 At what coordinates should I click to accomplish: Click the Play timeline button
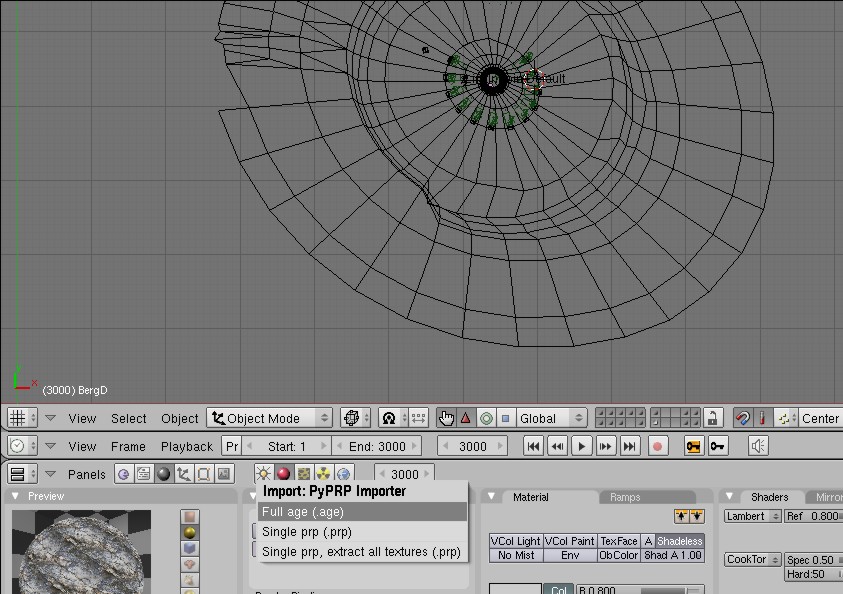click(581, 446)
